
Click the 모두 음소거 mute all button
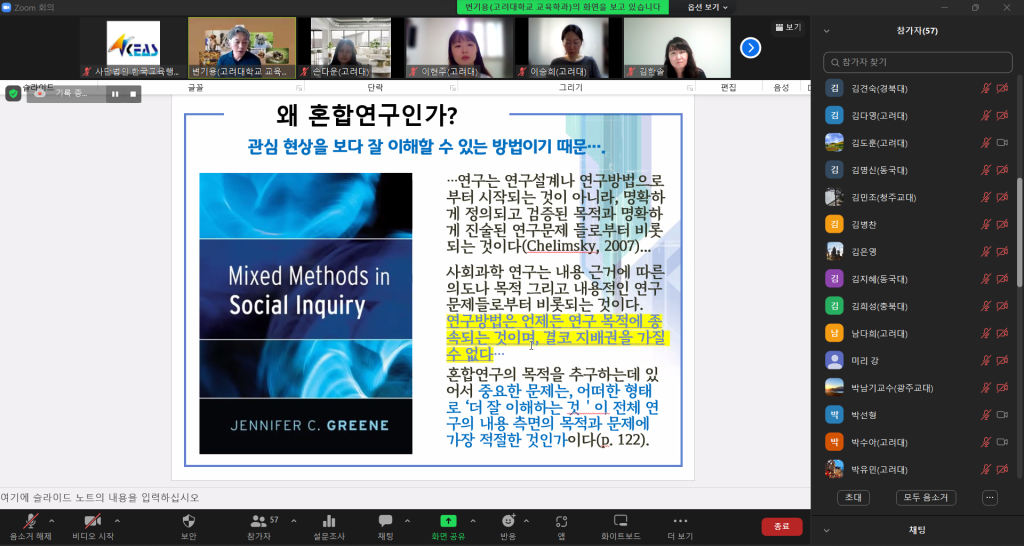(926, 497)
